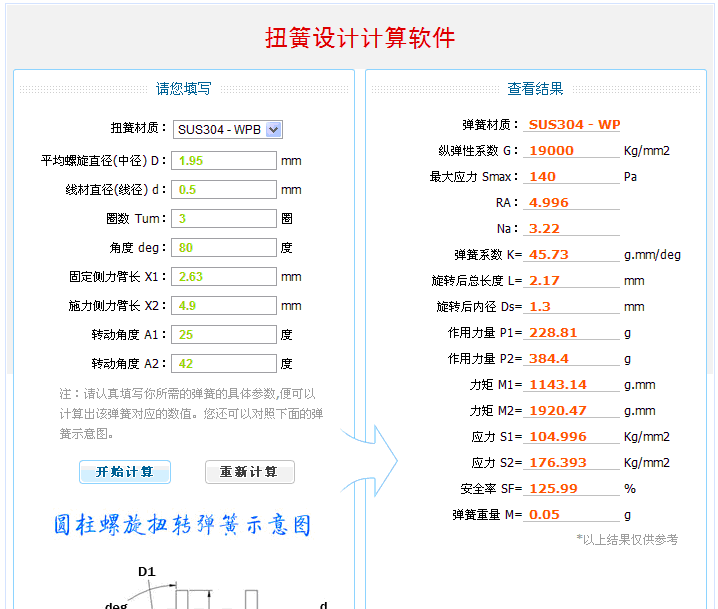718x609 pixels.
Task: Click the 施力侧力臂长 X2 field
Action: pos(224,306)
